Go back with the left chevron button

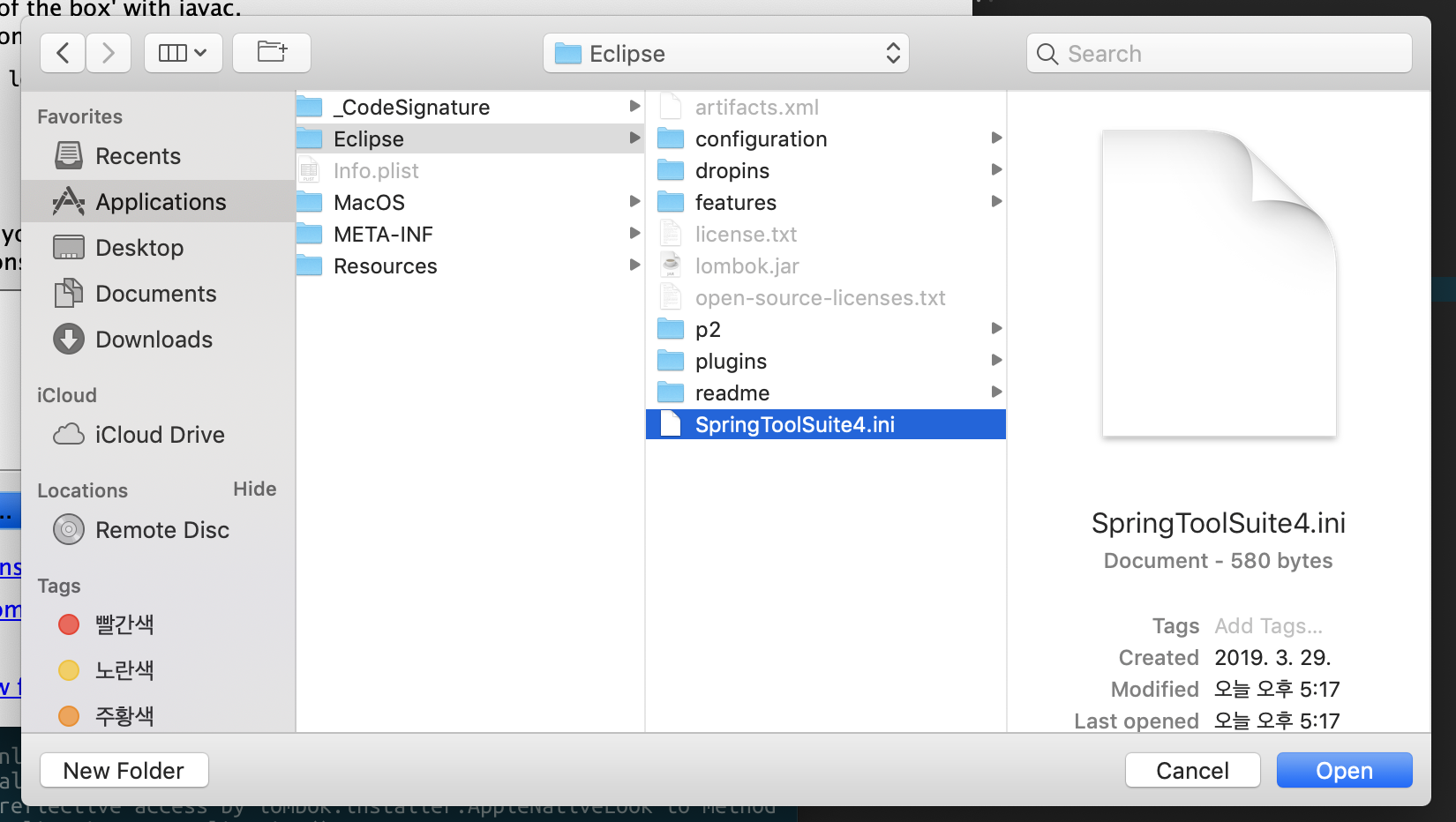click(x=63, y=53)
